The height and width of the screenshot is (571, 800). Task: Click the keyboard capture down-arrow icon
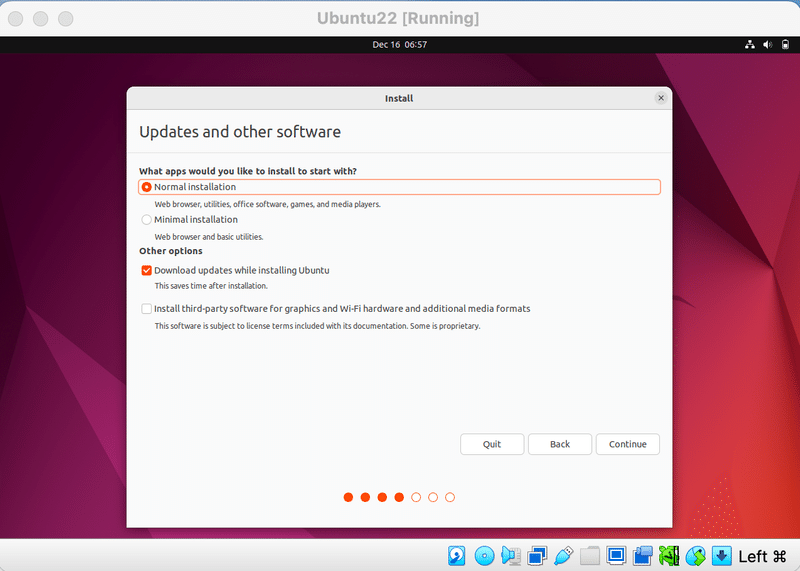tap(721, 556)
